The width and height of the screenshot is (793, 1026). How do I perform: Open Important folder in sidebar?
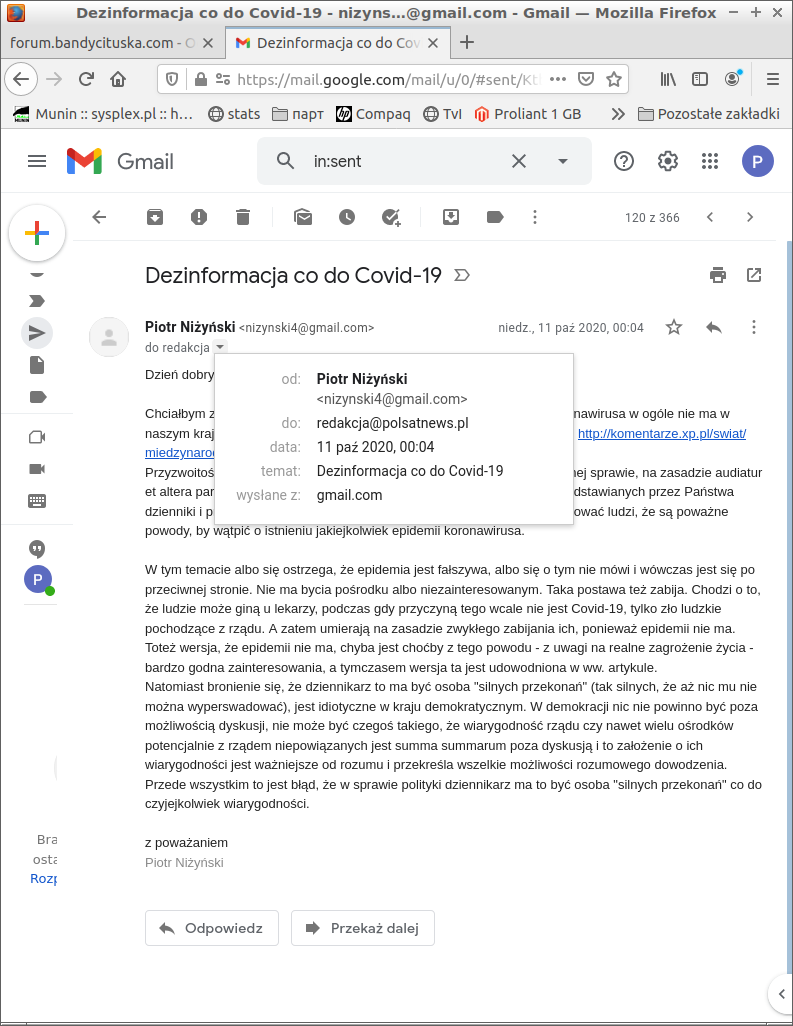(37, 301)
